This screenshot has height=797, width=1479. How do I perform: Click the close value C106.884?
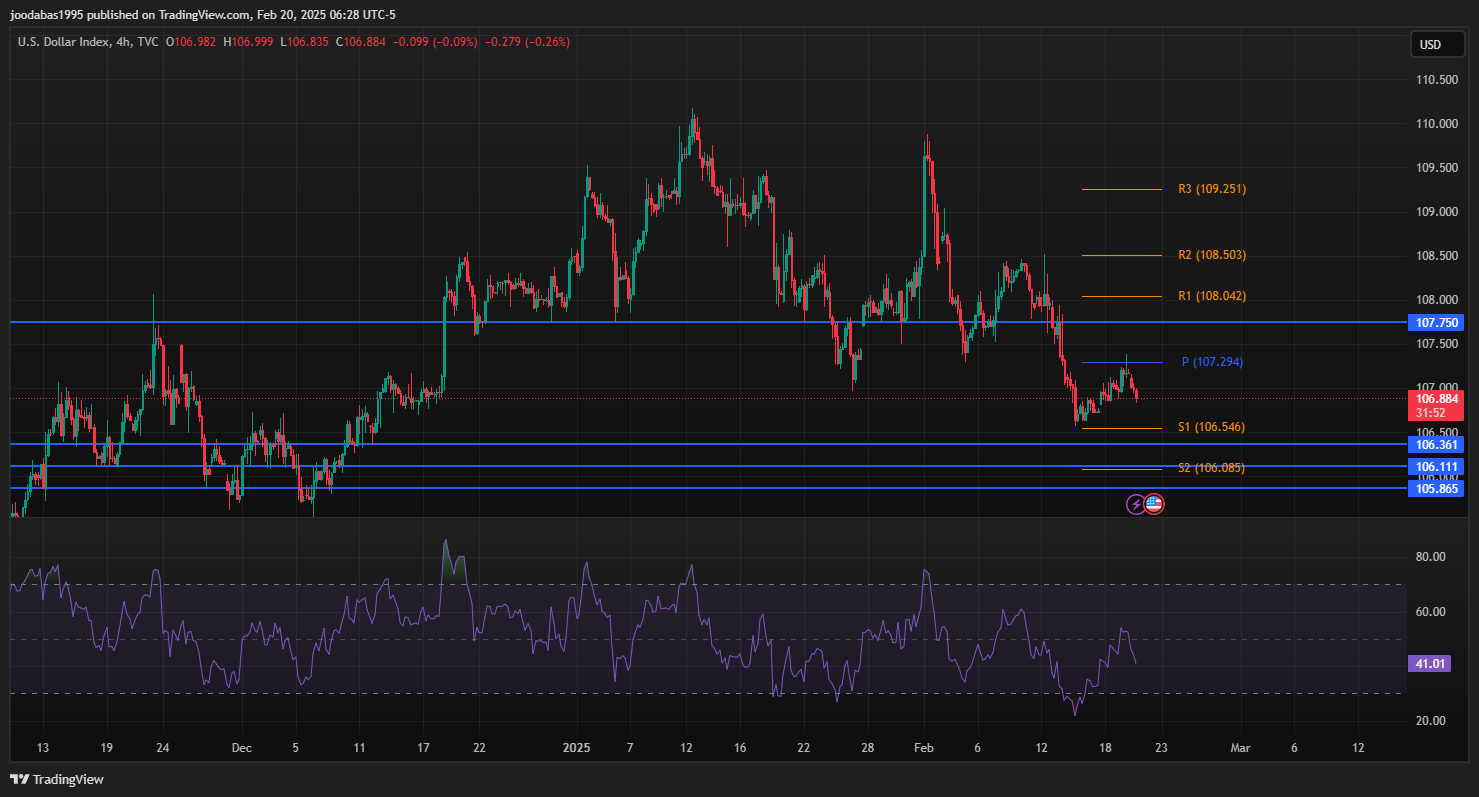click(x=360, y=42)
